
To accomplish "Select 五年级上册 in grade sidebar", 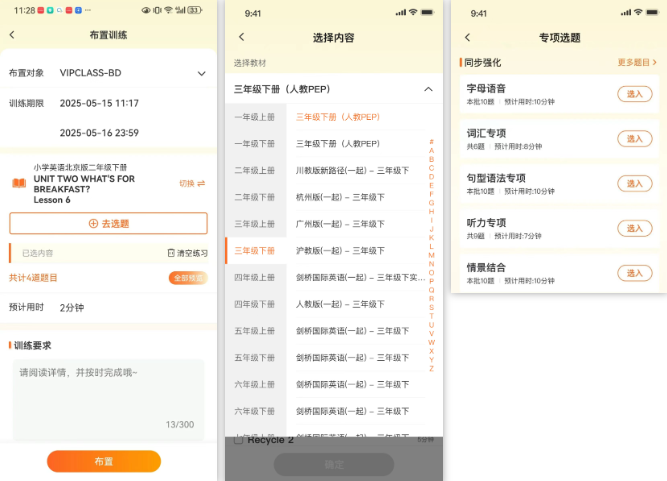I will 255,331.
